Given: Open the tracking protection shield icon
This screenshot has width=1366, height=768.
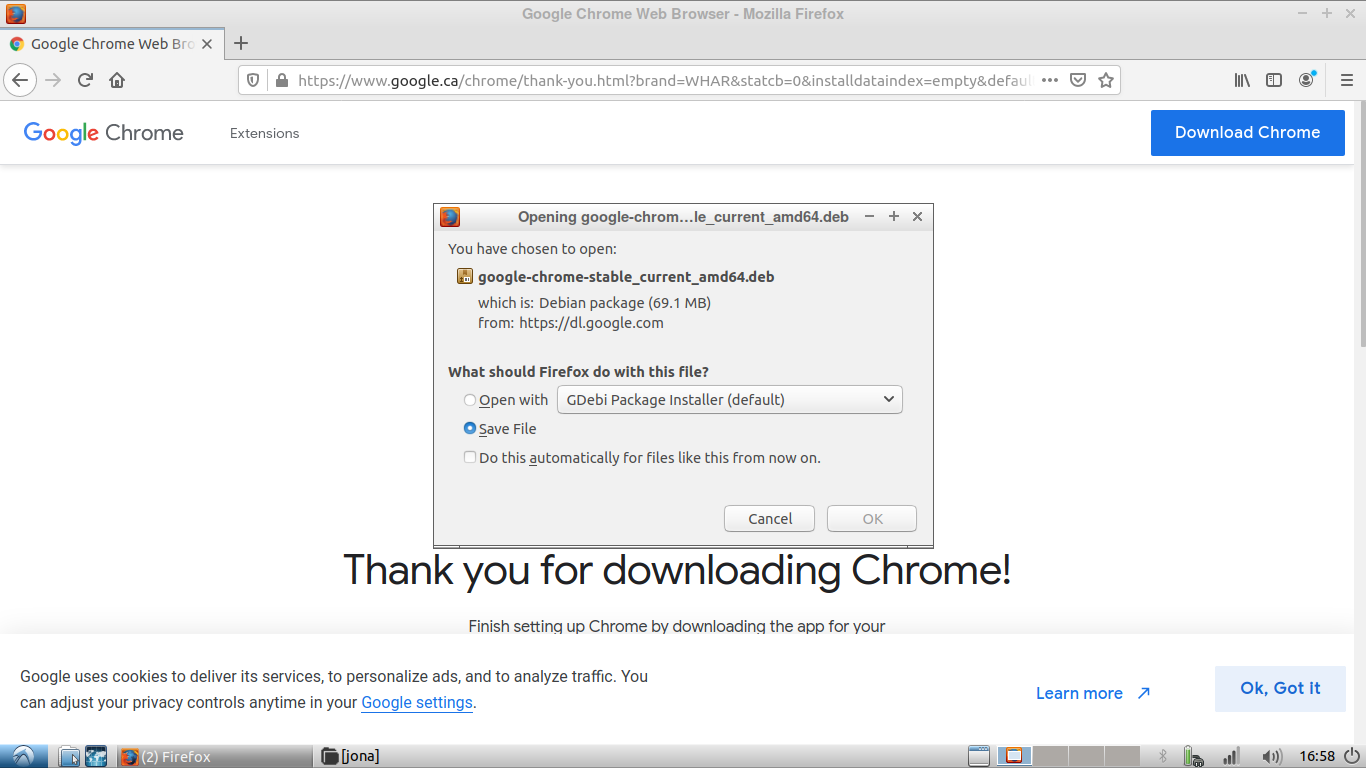Looking at the screenshot, I should (x=253, y=80).
